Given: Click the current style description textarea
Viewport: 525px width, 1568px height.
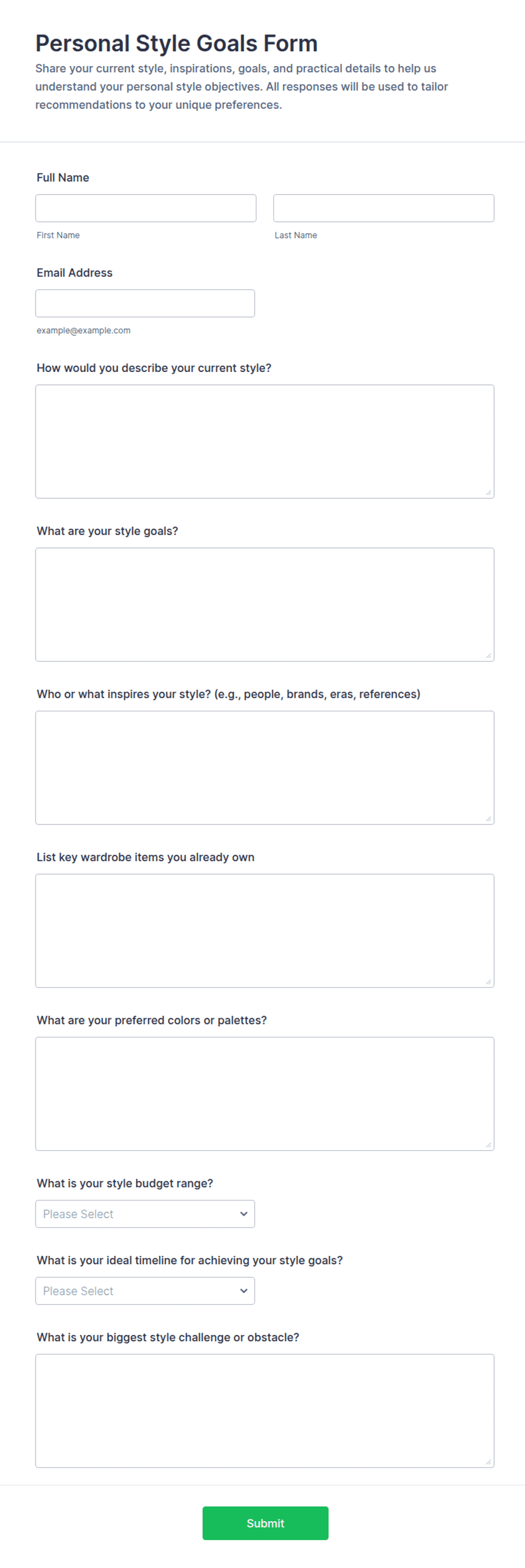Looking at the screenshot, I should [265, 441].
